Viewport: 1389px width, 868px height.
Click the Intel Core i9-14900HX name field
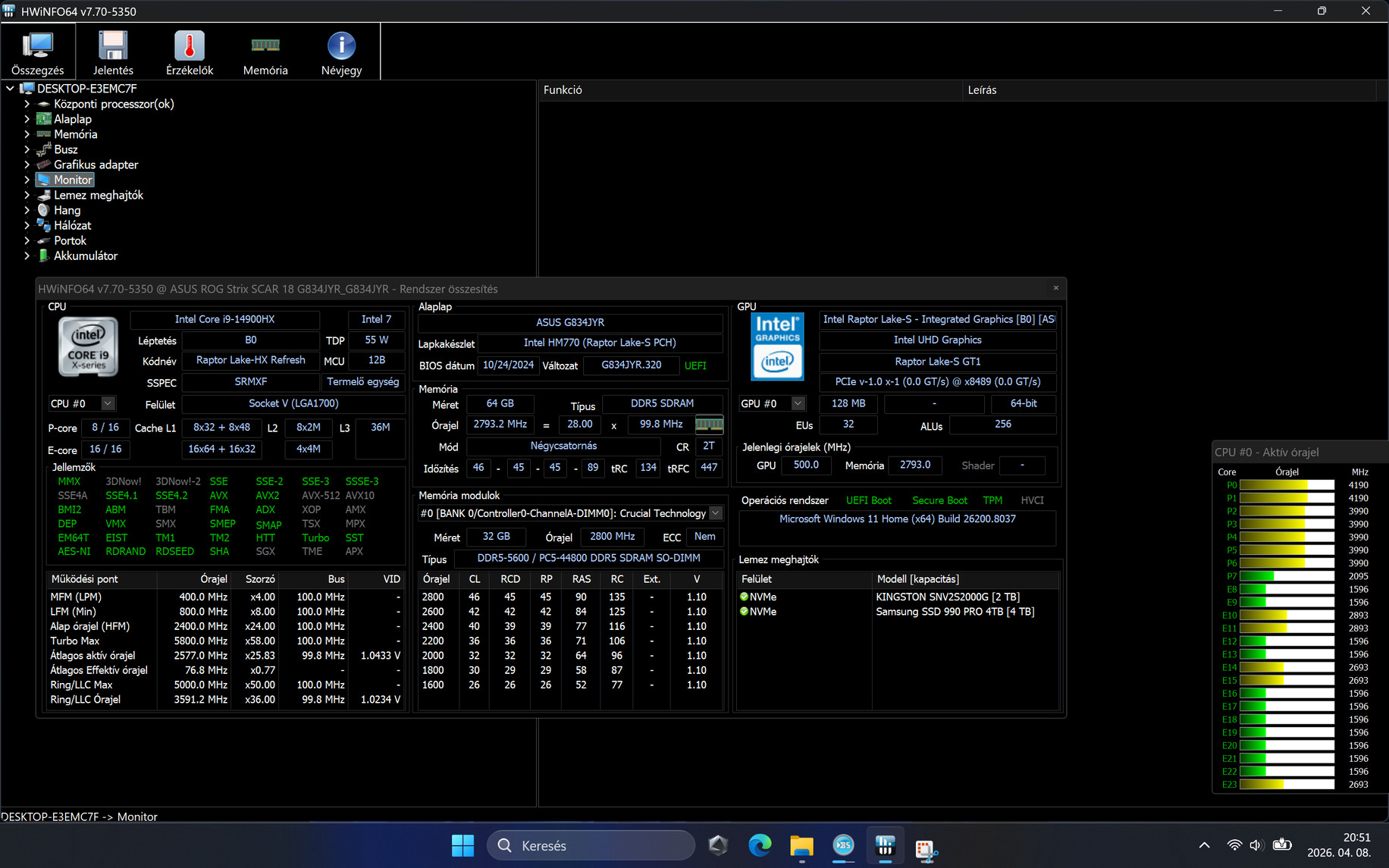(225, 319)
